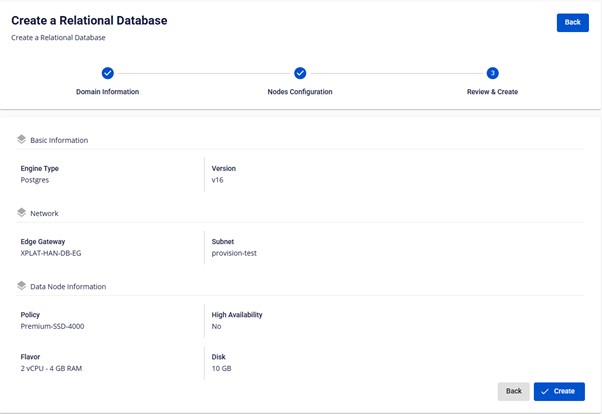602x414 pixels.
Task: Click the gray Back button beside Create
Action: [x=513, y=391]
